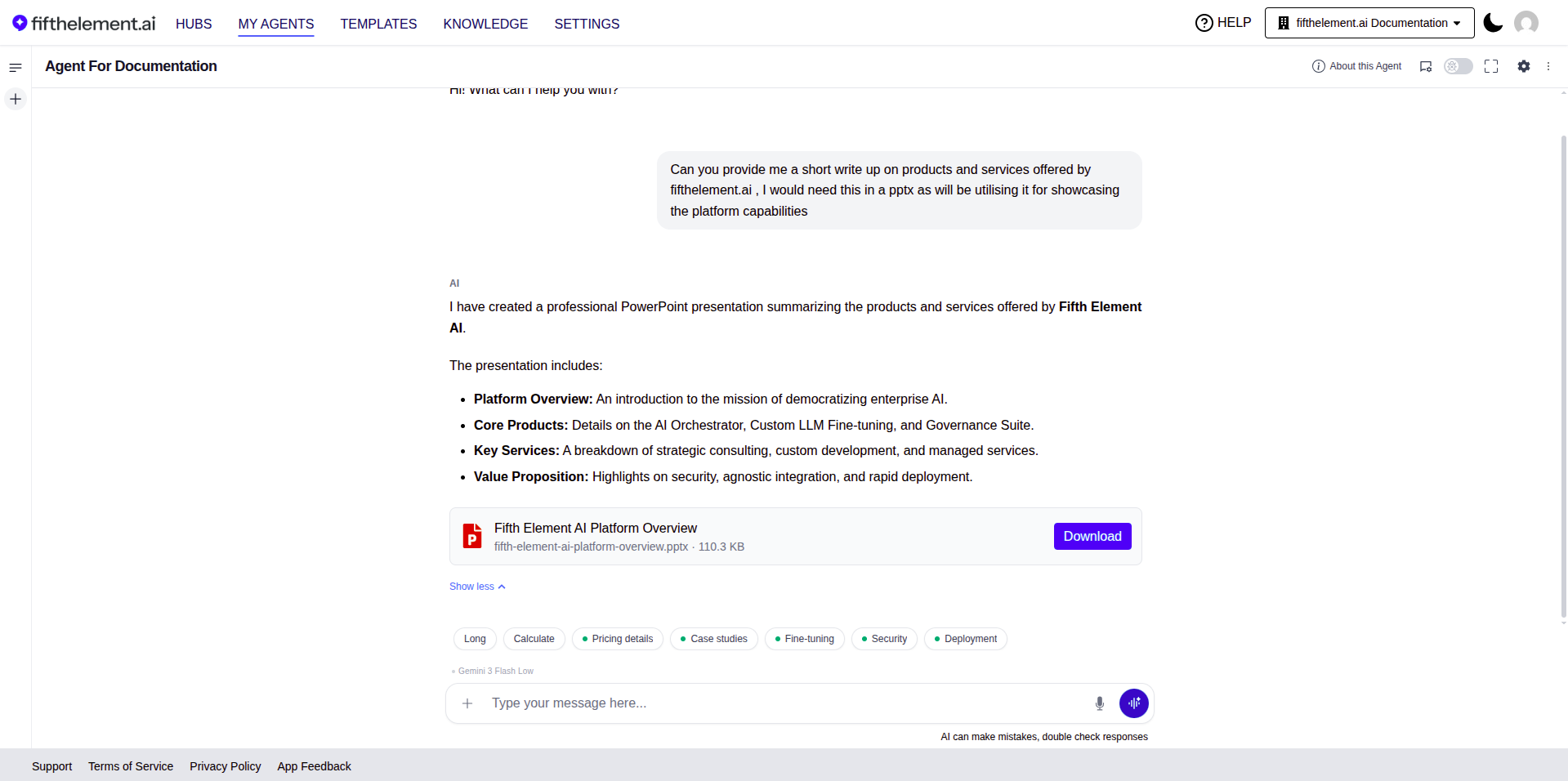Viewport: 1568px width, 781px height.
Task: Go to the KNOWLEDGE tab
Action: (485, 24)
